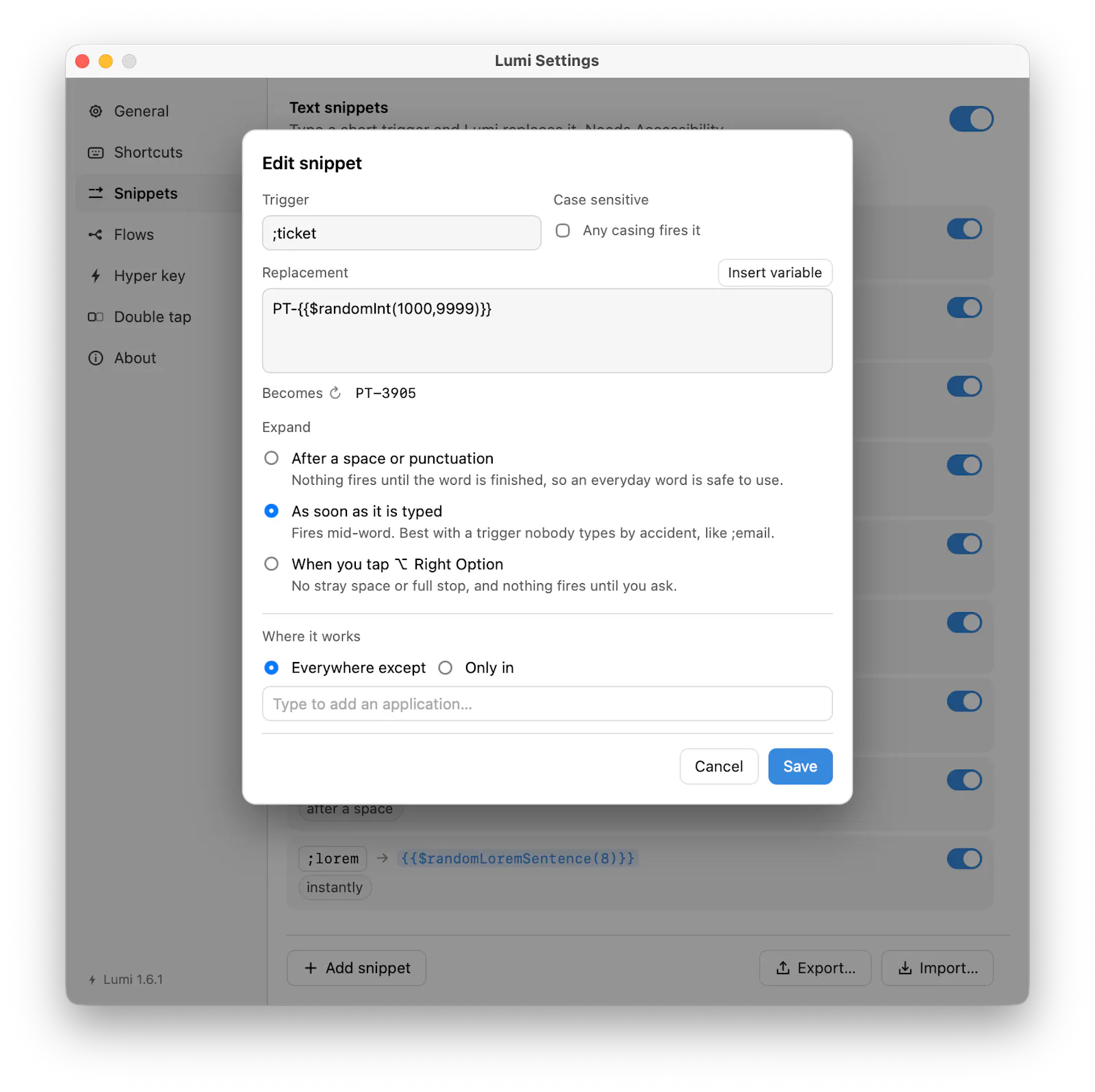Open Hyper key settings
The height and width of the screenshot is (1092, 1095).
click(159, 275)
